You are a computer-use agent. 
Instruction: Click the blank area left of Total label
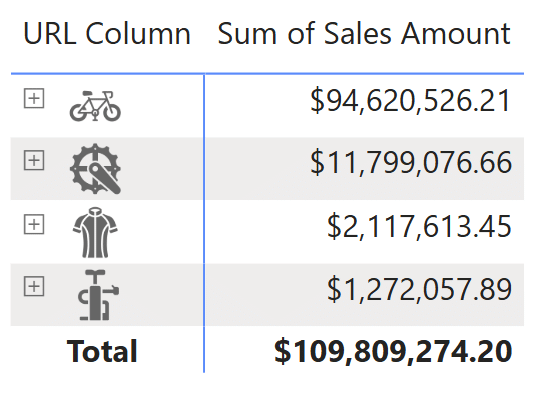point(38,351)
